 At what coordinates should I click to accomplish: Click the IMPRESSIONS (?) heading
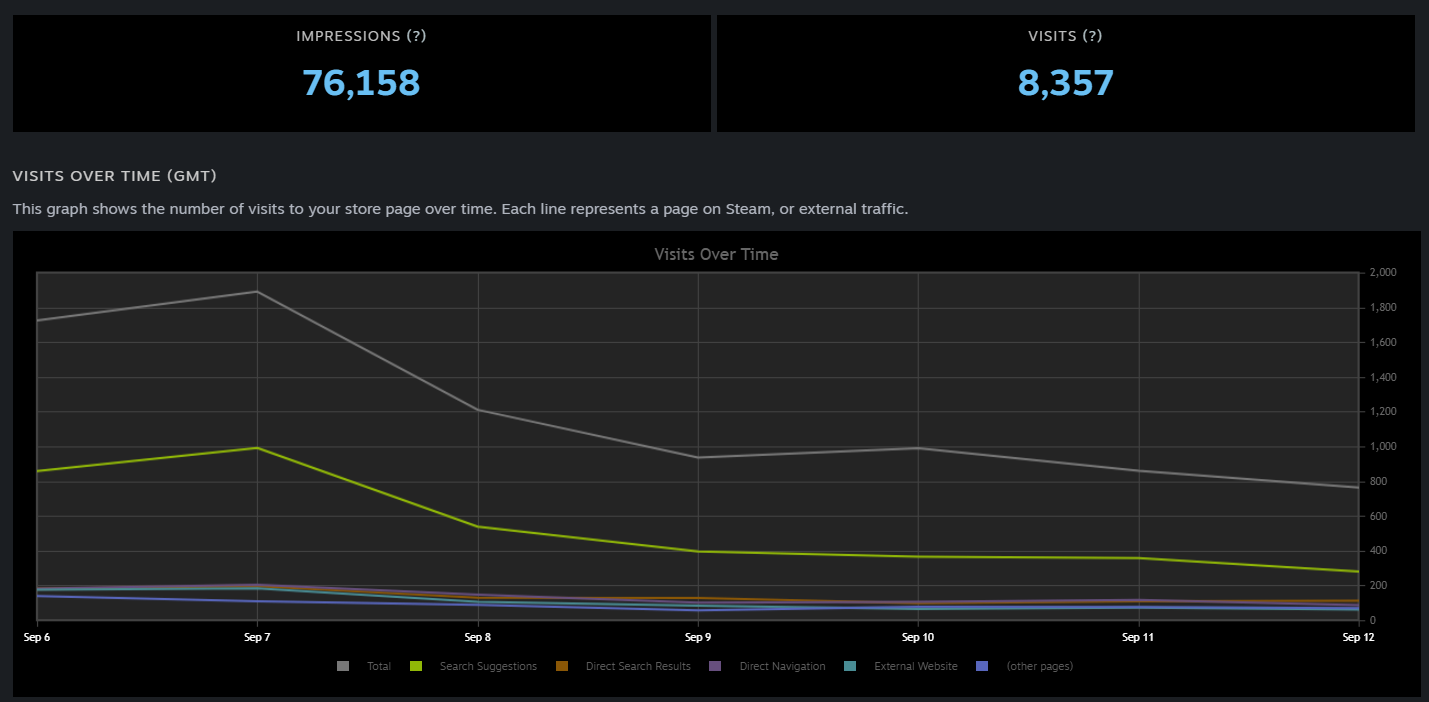point(361,36)
